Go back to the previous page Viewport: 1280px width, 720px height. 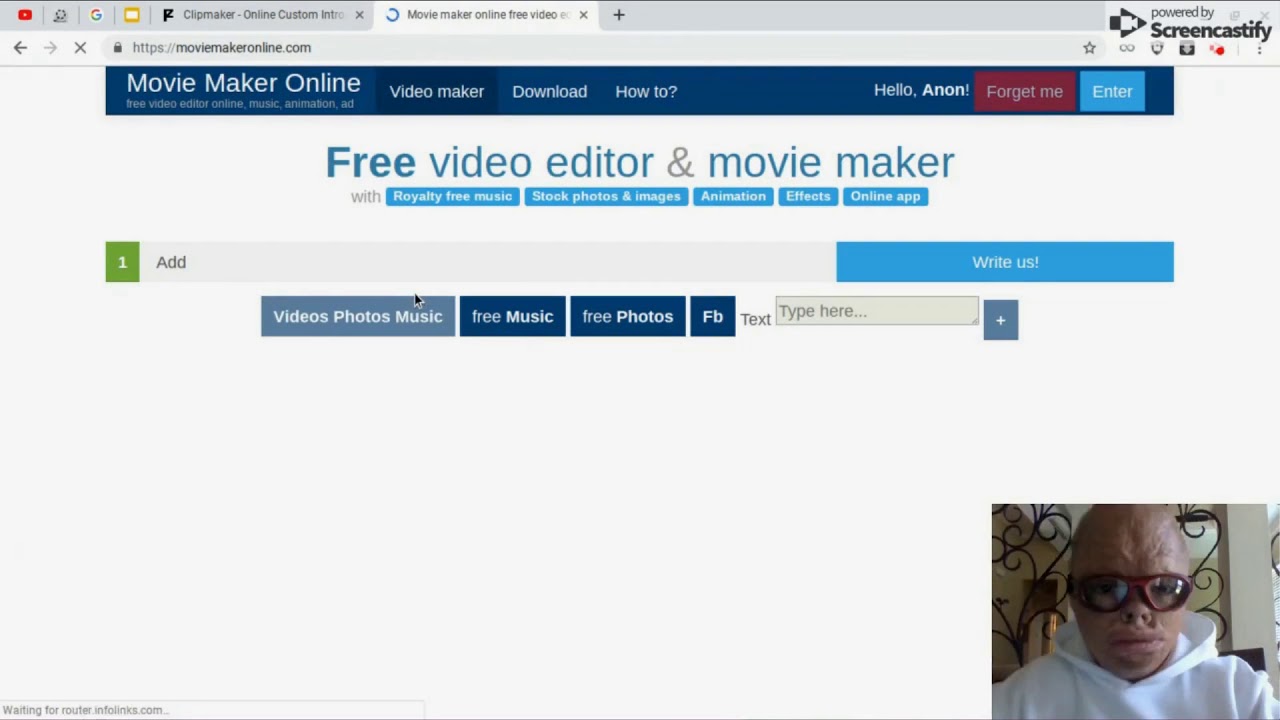coord(20,47)
